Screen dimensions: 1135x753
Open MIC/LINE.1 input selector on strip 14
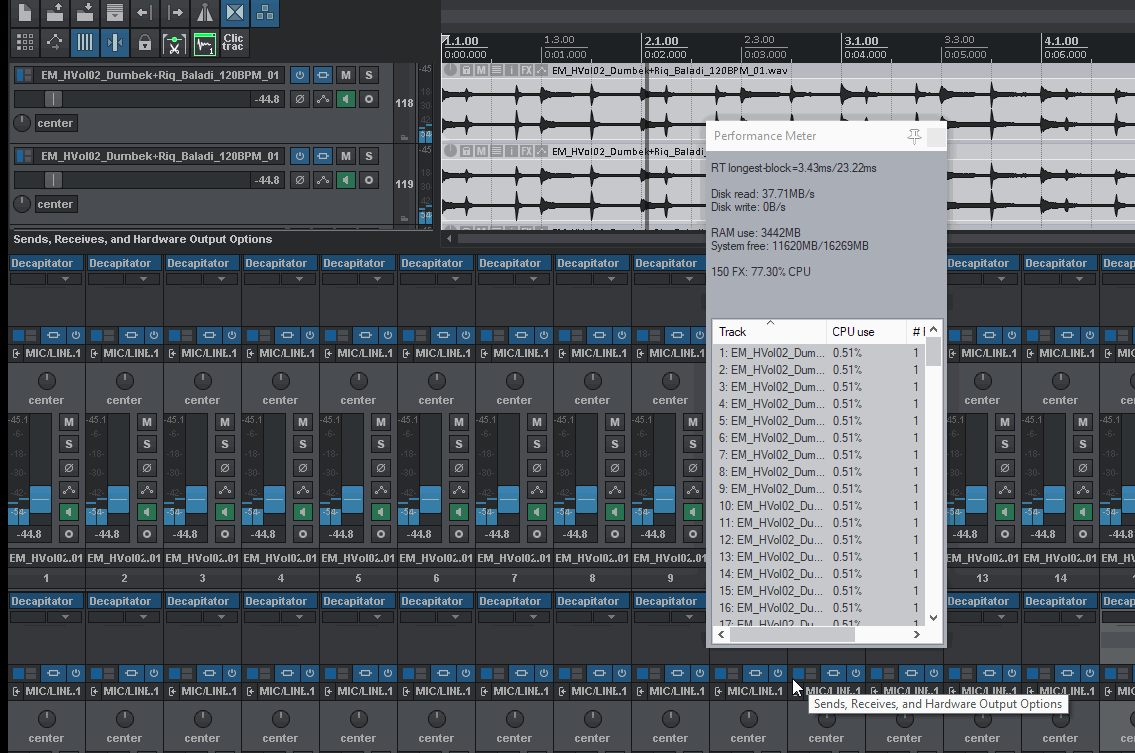1067,353
